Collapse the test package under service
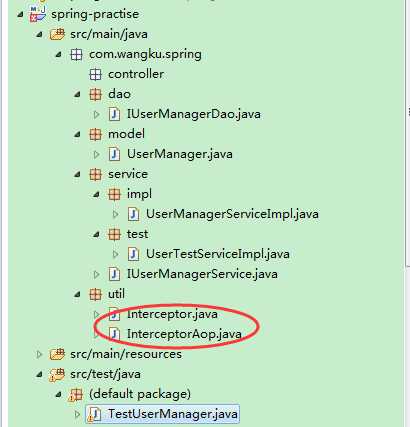Viewport: 410px width, 427px height. point(97,234)
